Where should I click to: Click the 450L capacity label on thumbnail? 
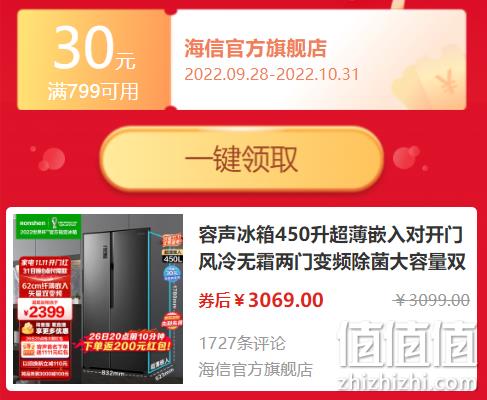pyautogui.click(x=172, y=259)
